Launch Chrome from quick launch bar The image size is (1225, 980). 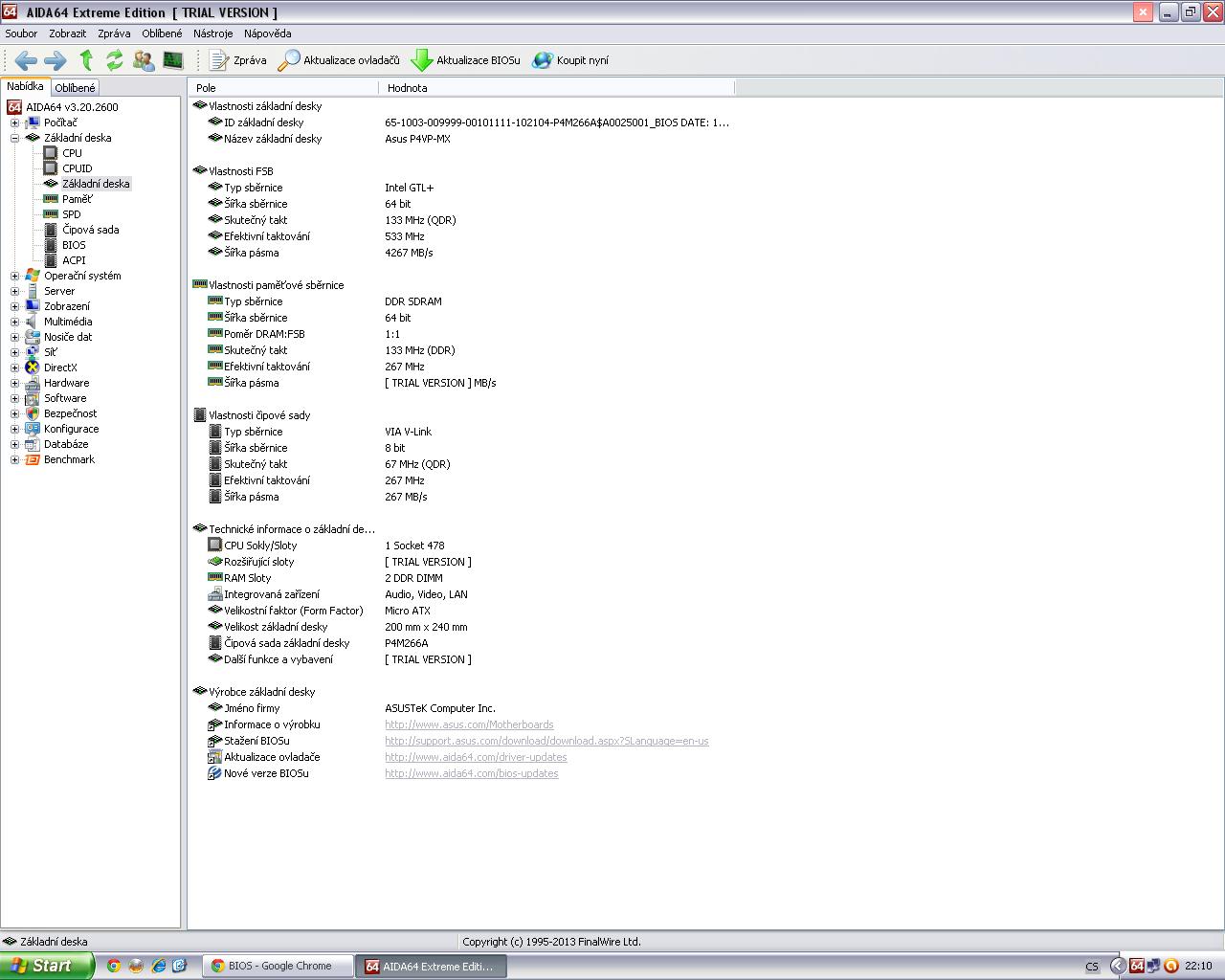coord(114,966)
